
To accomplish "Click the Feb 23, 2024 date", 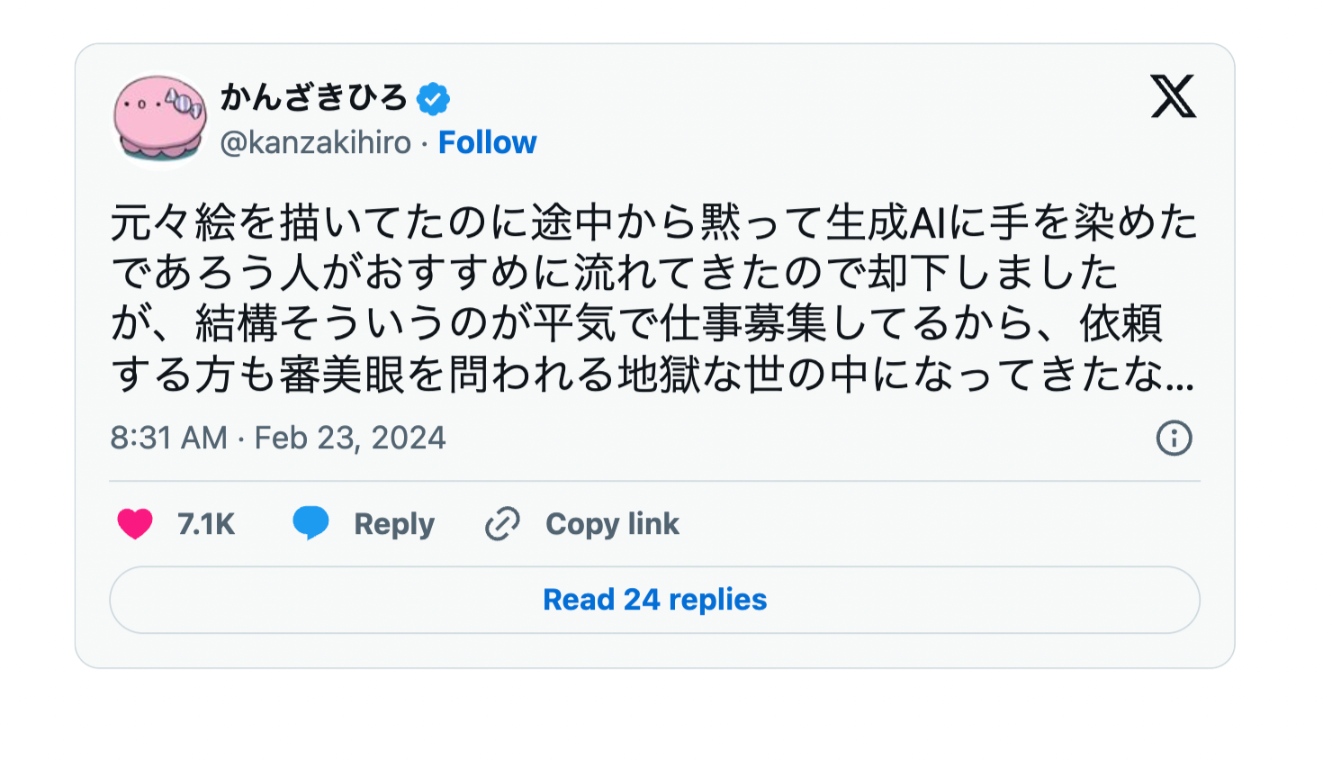I will [350, 438].
